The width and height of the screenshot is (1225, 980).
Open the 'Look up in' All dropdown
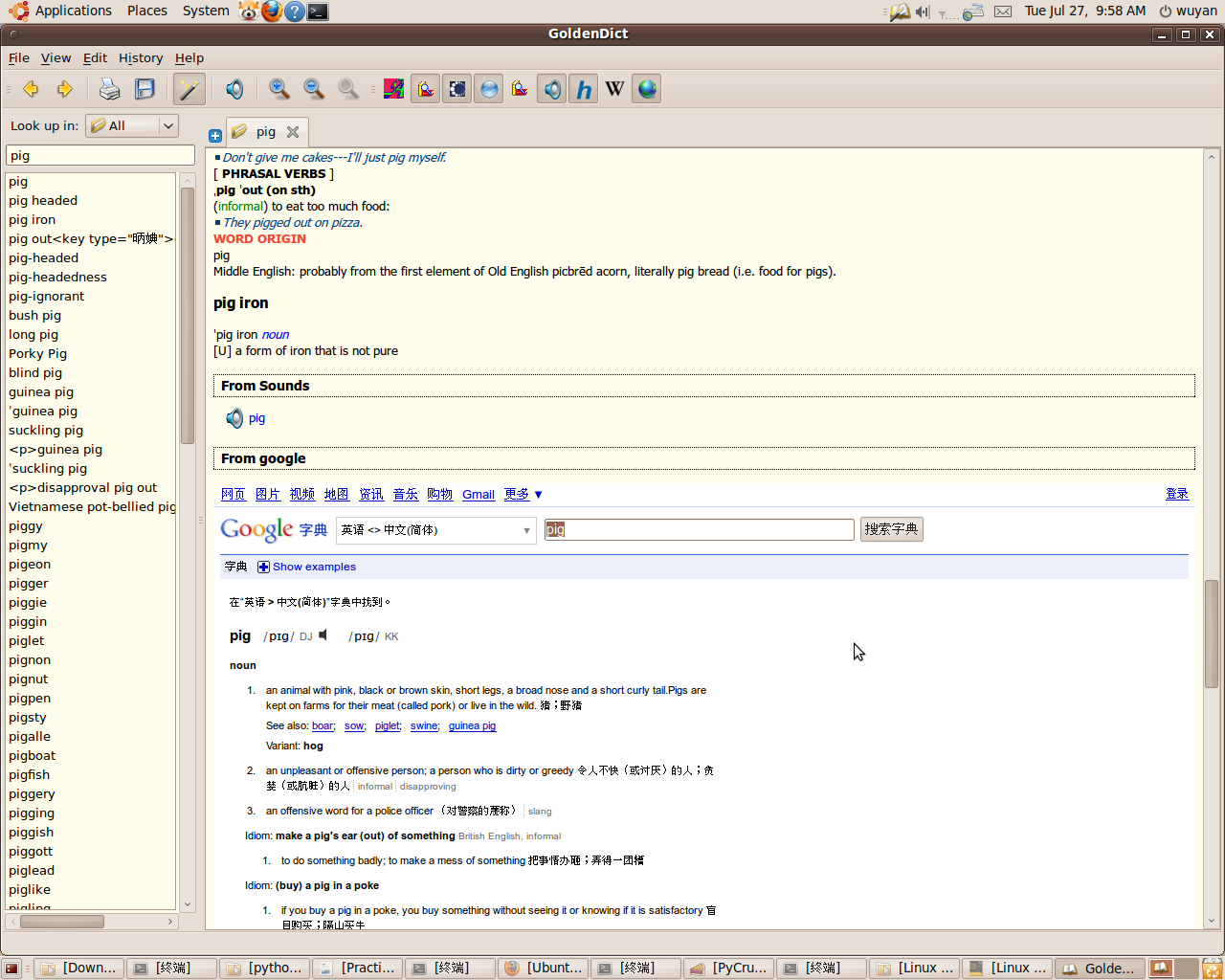click(x=132, y=125)
